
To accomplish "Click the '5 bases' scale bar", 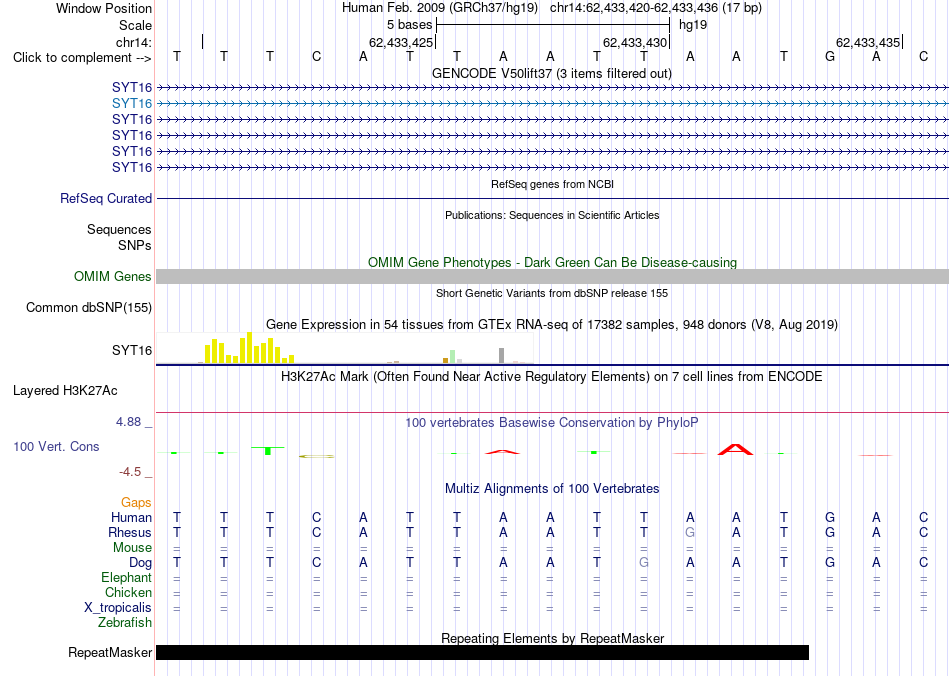I will [x=553, y=25].
